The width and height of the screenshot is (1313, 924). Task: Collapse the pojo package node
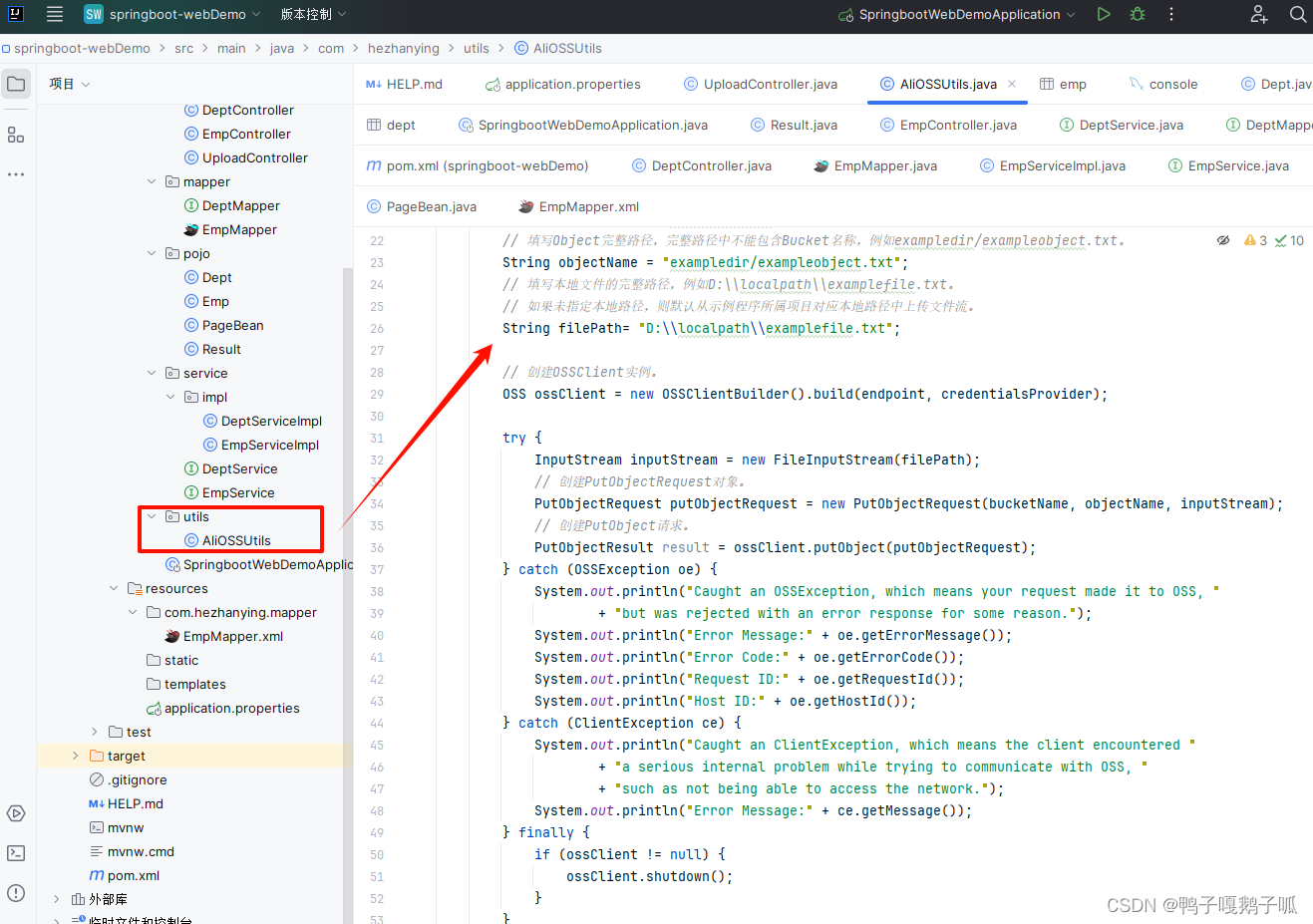click(x=152, y=253)
